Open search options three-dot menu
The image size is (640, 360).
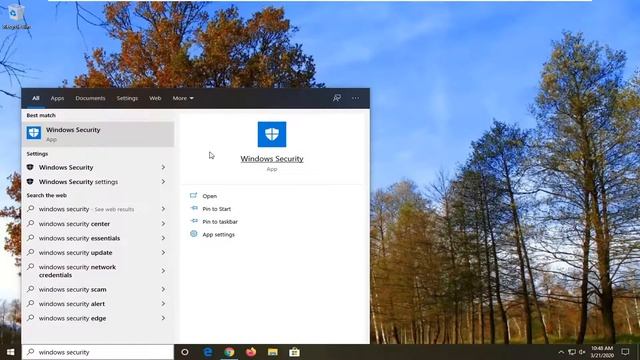pyautogui.click(x=356, y=98)
